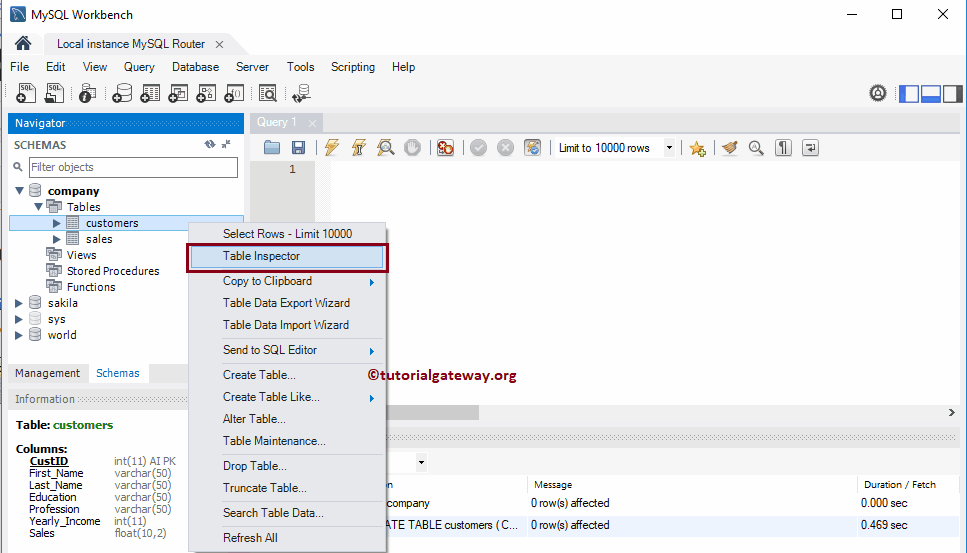Toggle auto-commit mode icon
Image resolution: width=967 pixels, height=553 pixels.
click(532, 147)
